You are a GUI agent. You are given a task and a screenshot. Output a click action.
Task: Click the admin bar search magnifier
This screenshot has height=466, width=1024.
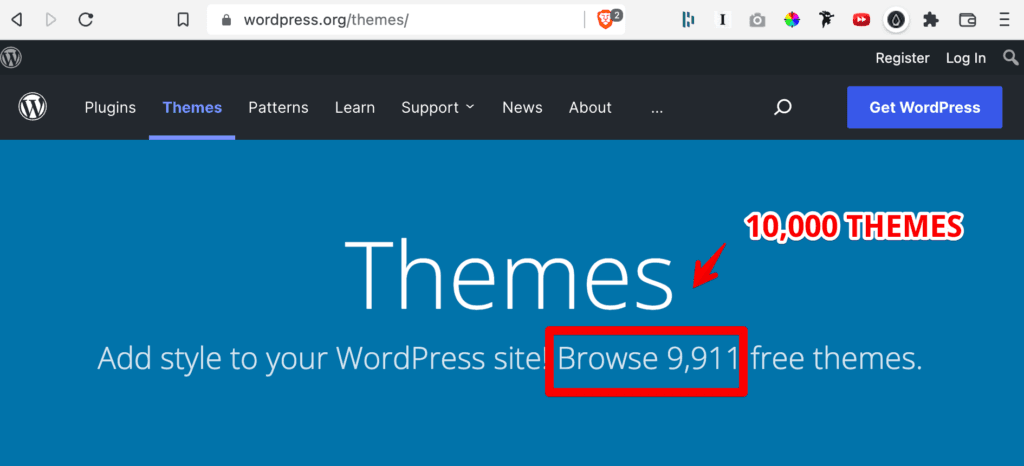[1010, 58]
